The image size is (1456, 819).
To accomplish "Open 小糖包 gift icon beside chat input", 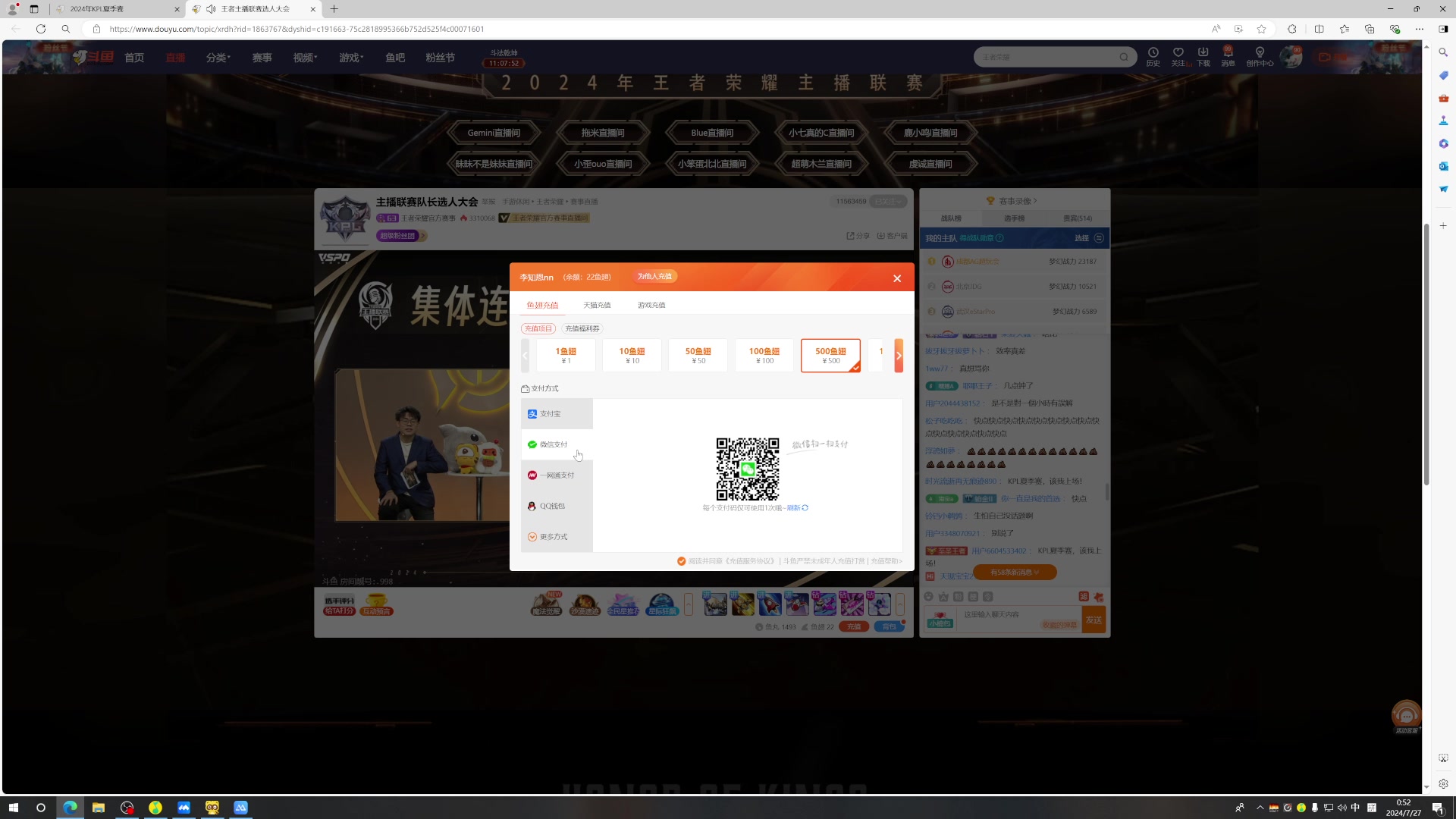I will [940, 620].
